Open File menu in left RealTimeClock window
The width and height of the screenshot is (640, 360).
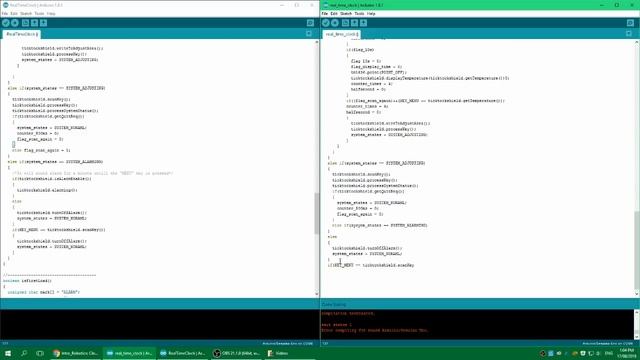[5, 13]
